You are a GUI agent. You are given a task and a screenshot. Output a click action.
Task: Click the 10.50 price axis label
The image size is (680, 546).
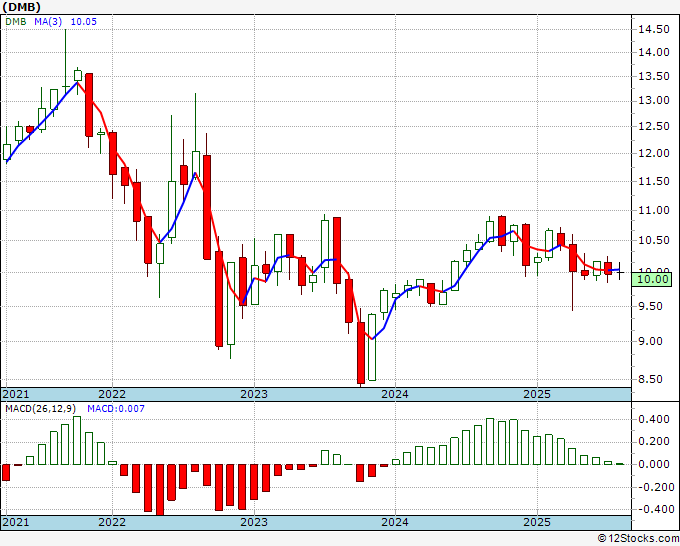pyautogui.click(x=654, y=240)
